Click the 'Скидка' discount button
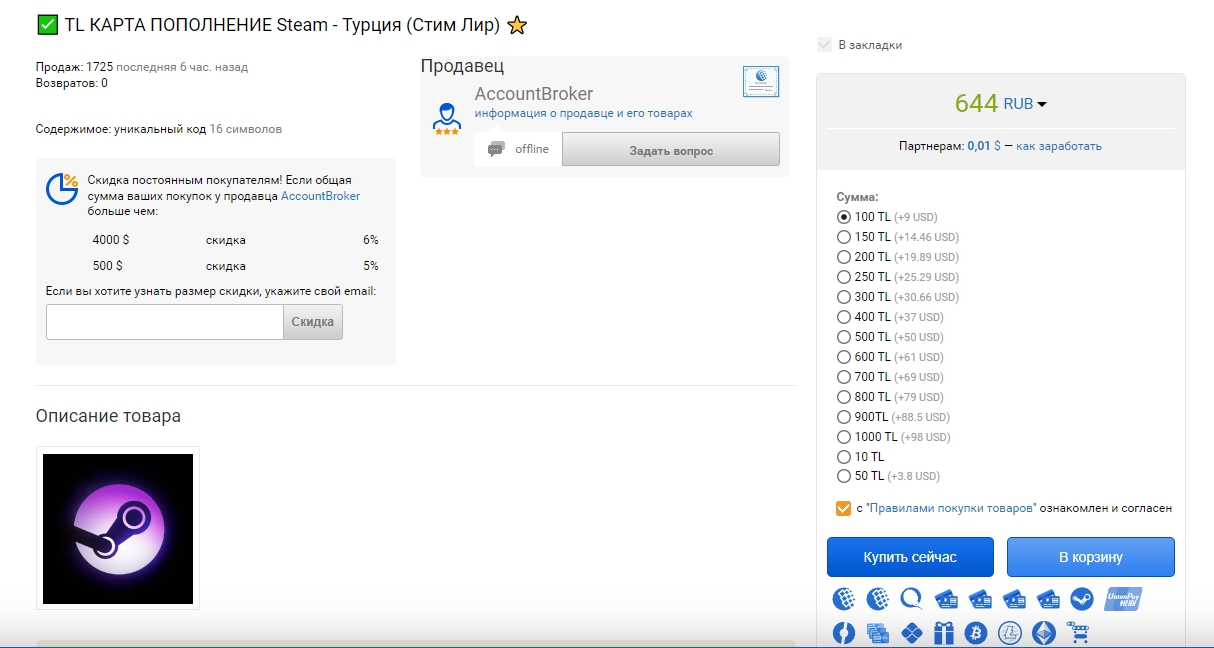1214x648 pixels. (313, 322)
